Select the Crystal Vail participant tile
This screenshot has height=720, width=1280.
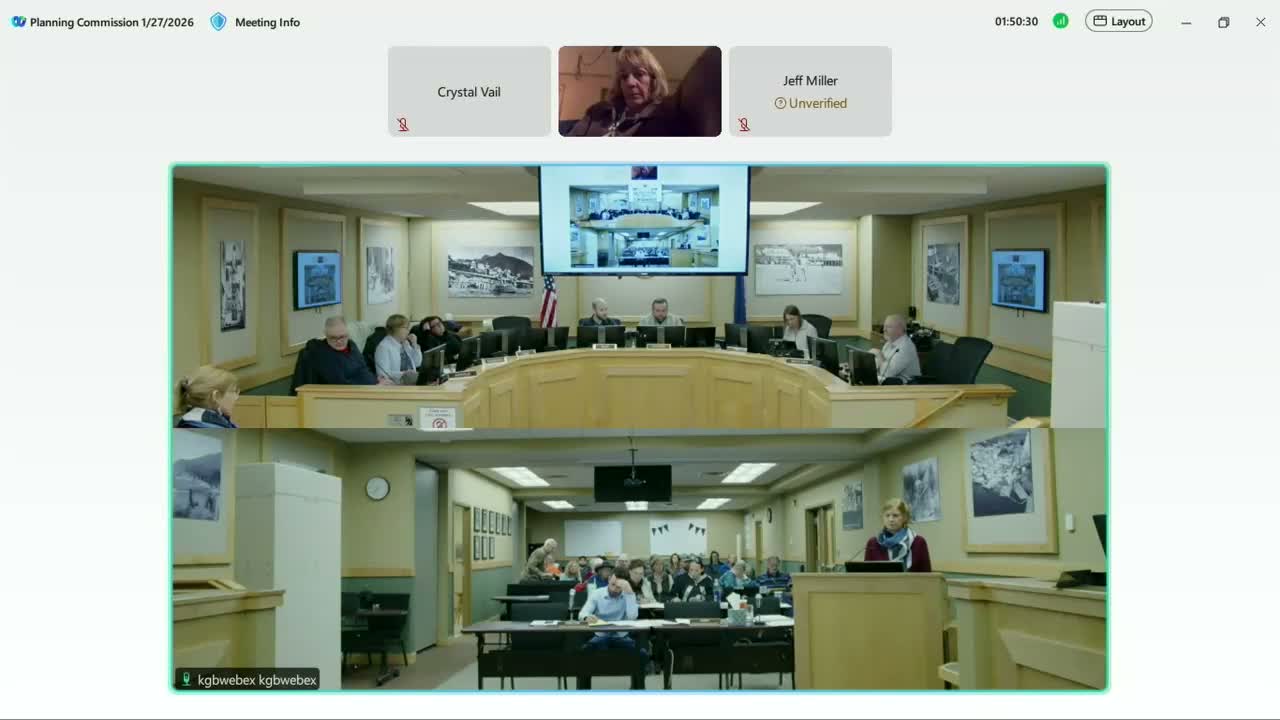469,91
